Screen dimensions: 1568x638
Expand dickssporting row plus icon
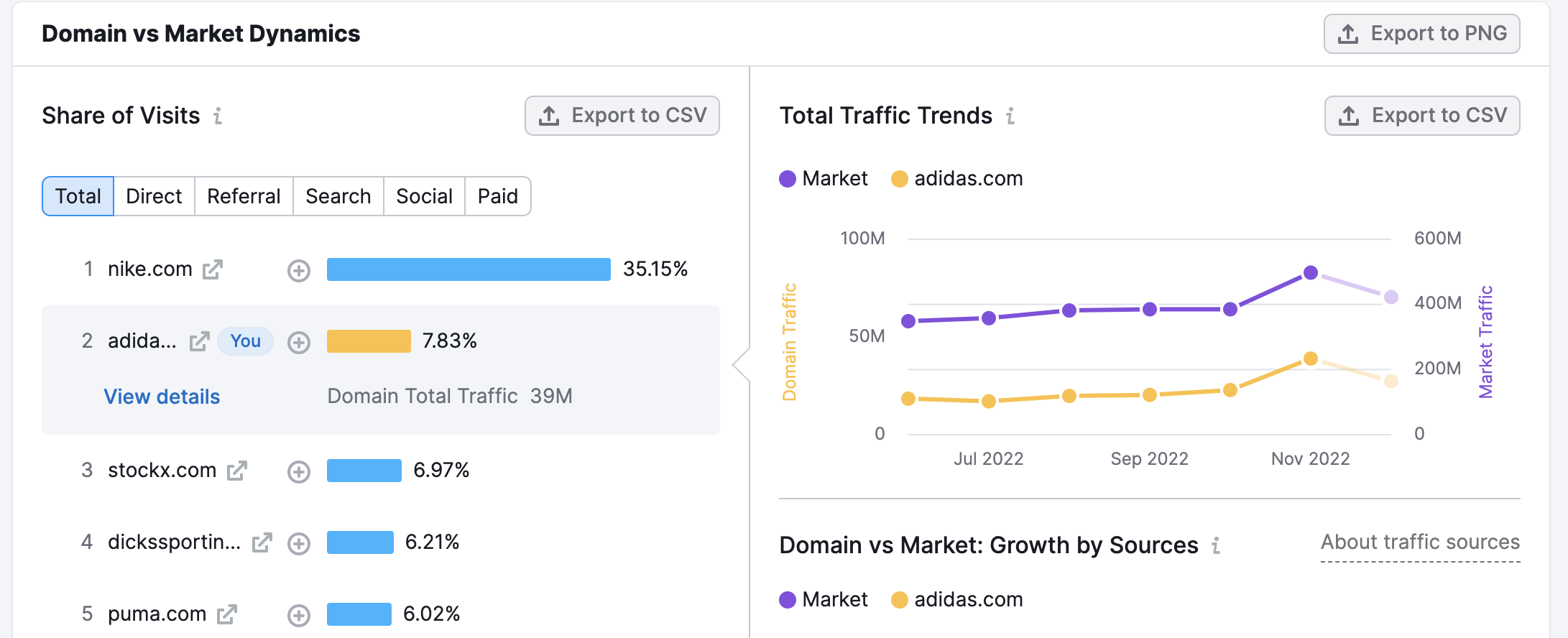click(x=299, y=544)
